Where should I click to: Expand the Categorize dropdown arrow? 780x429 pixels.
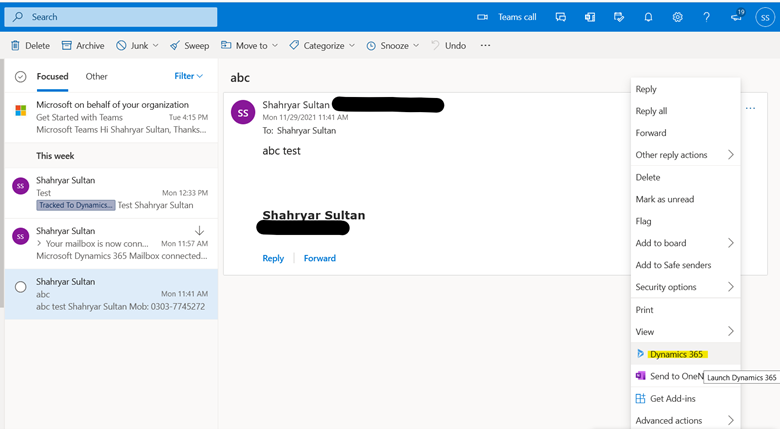pyautogui.click(x=352, y=45)
